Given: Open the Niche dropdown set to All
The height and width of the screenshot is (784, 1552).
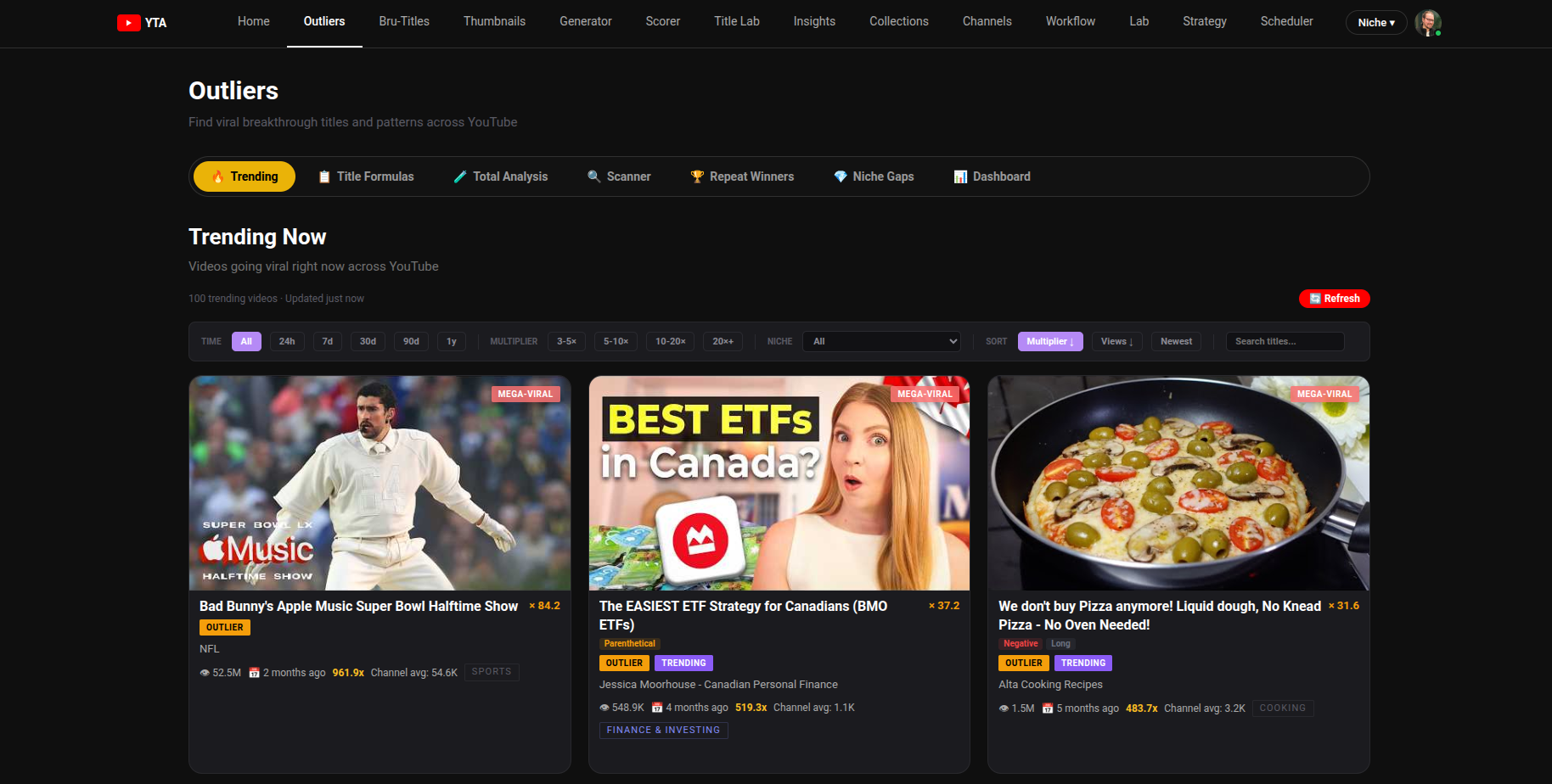Looking at the screenshot, I should click(x=881, y=341).
